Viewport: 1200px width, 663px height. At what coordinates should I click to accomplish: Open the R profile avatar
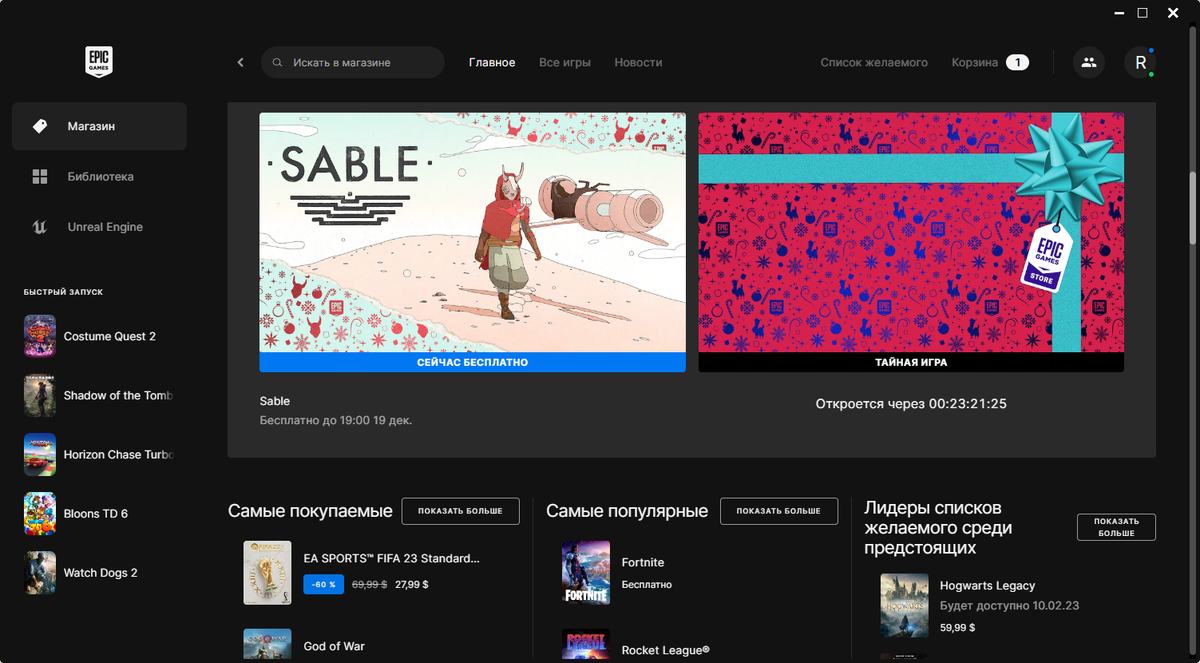(x=1140, y=62)
